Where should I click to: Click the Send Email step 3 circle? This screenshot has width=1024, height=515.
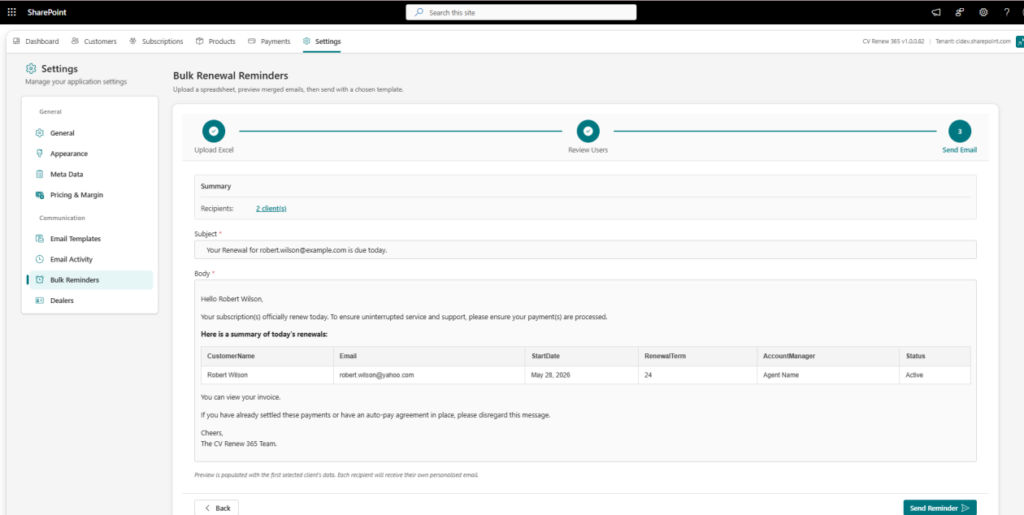tap(959, 131)
